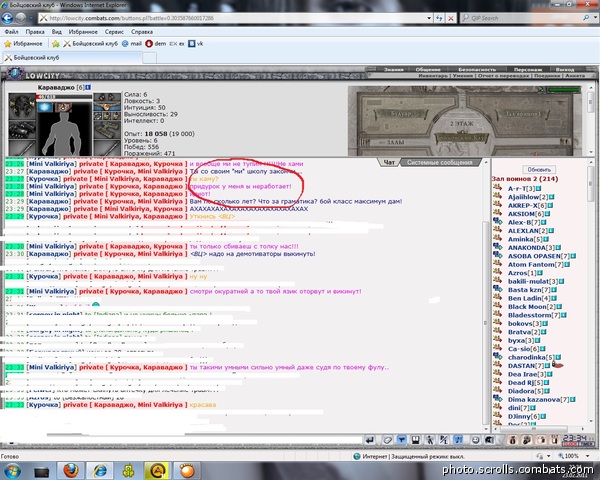
Task: Go to ЗАЛЫ on the map
Action: pyautogui.click(x=394, y=142)
